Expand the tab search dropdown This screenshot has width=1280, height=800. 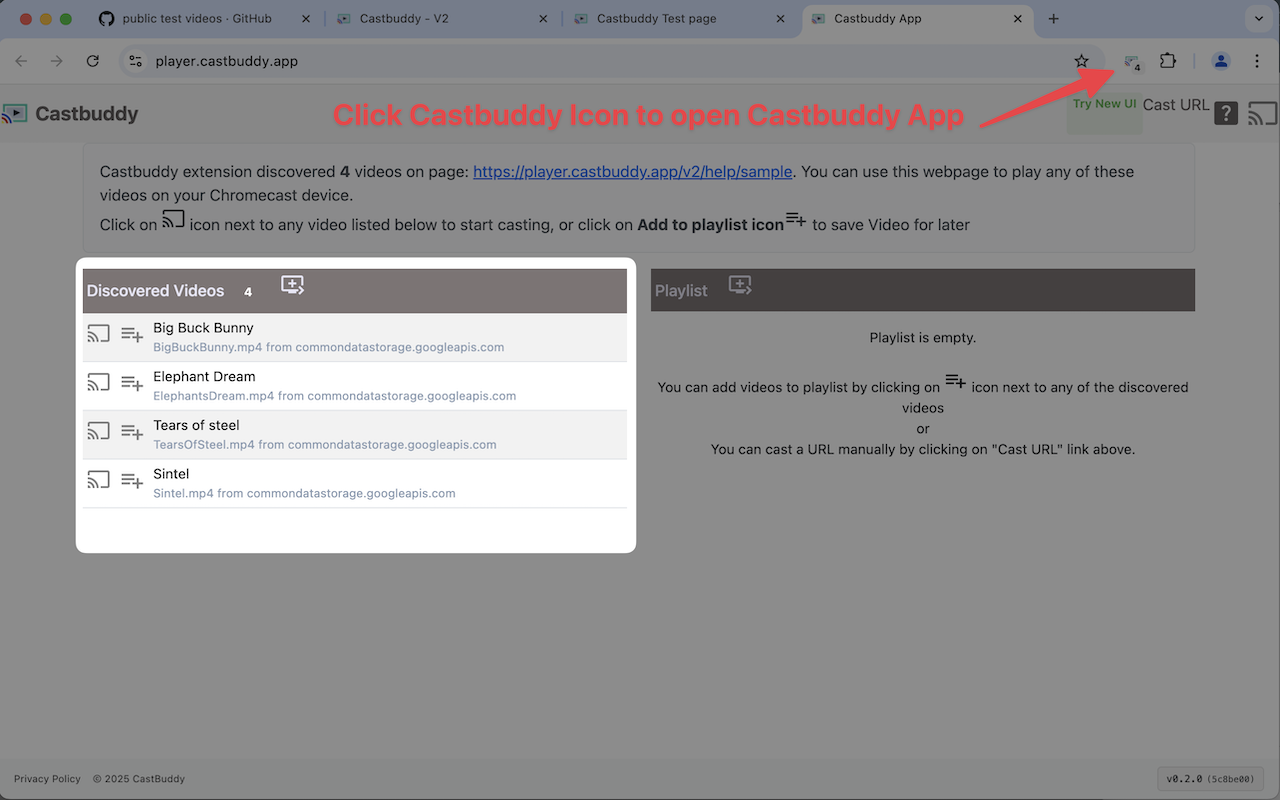pos(1258,18)
